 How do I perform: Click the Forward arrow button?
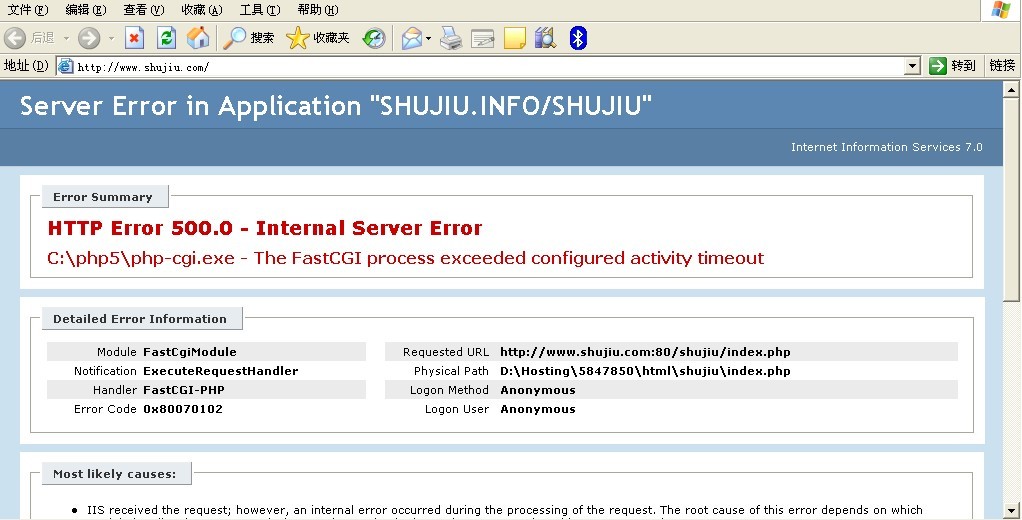click(x=89, y=38)
